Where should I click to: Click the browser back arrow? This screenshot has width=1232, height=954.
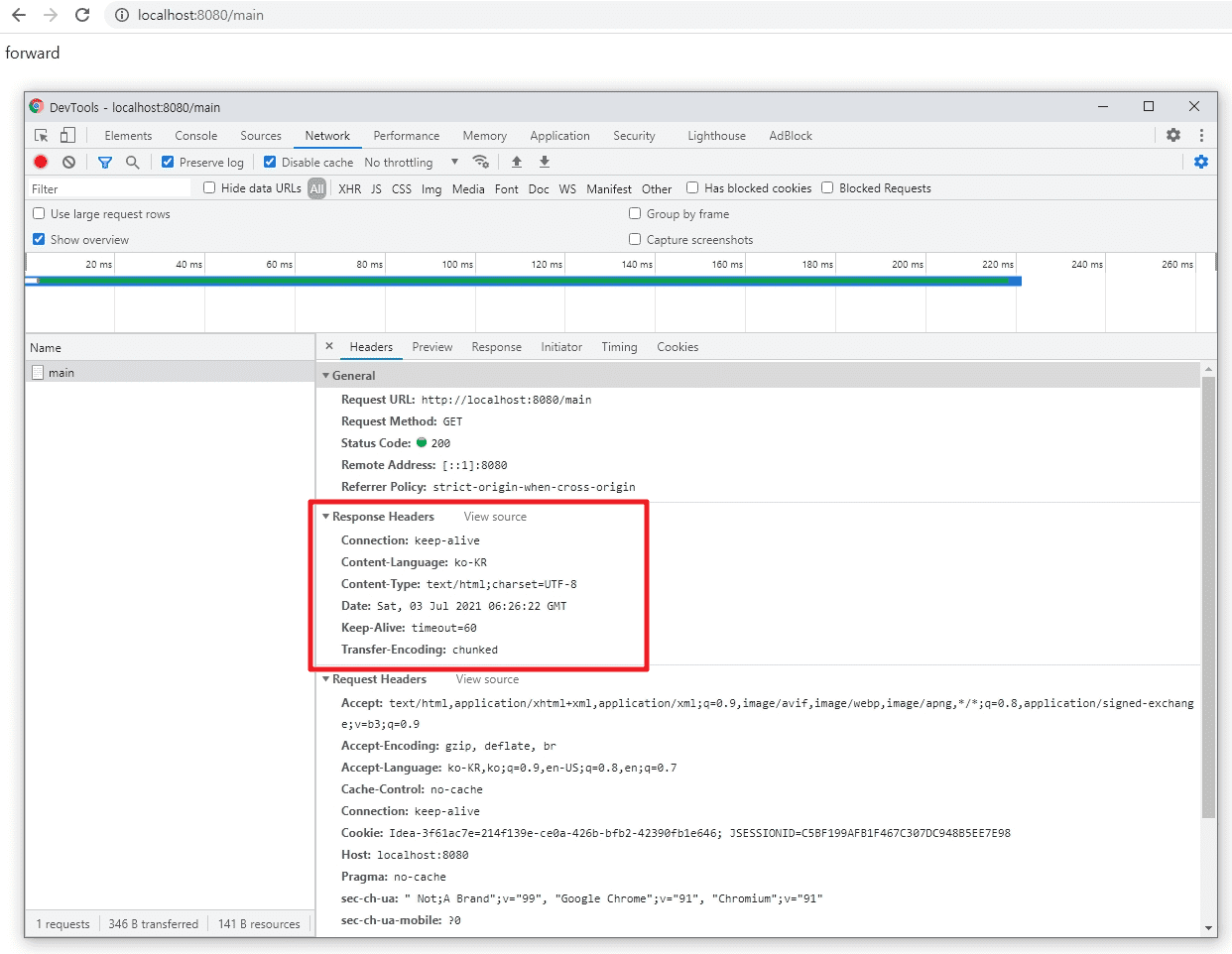[19, 15]
